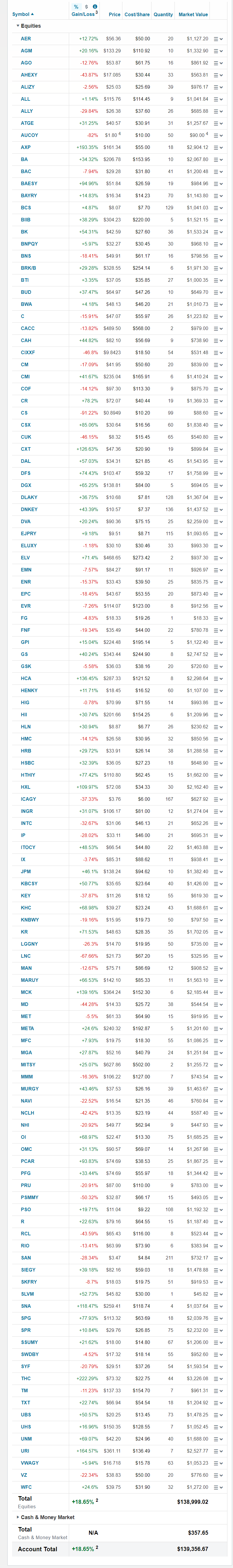Switch Gain/Loss display to dollar
This screenshot has height=1568, width=233.
click(86, 7)
